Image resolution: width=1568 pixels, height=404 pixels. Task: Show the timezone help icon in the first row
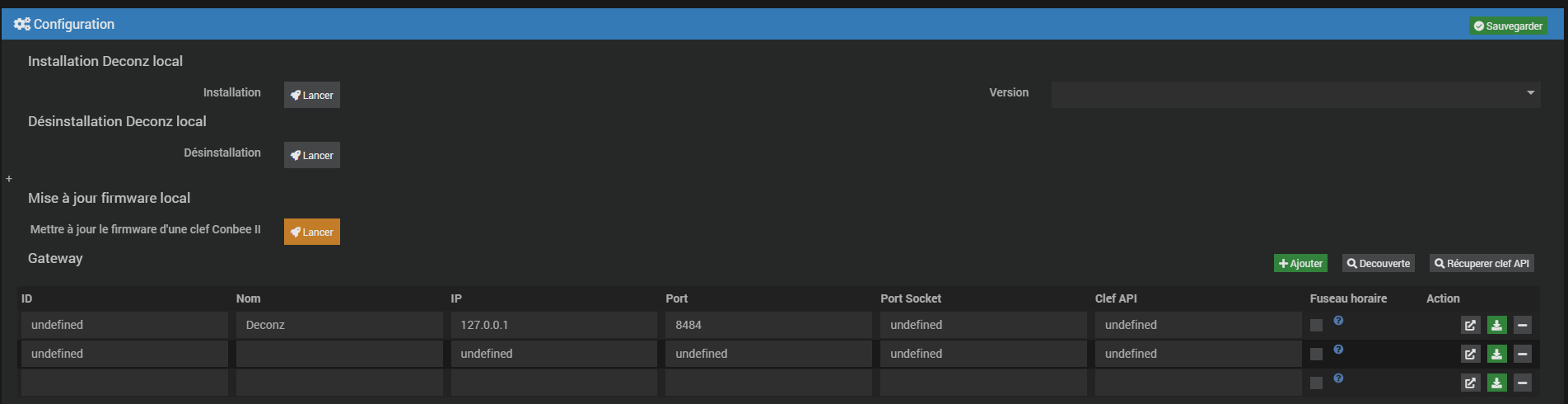(x=1338, y=320)
